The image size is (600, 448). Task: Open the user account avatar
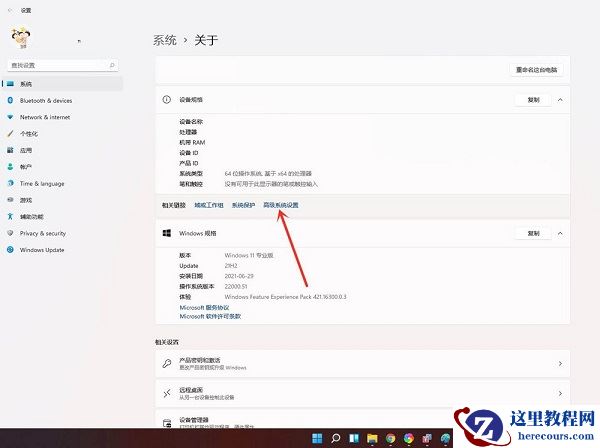(21, 38)
